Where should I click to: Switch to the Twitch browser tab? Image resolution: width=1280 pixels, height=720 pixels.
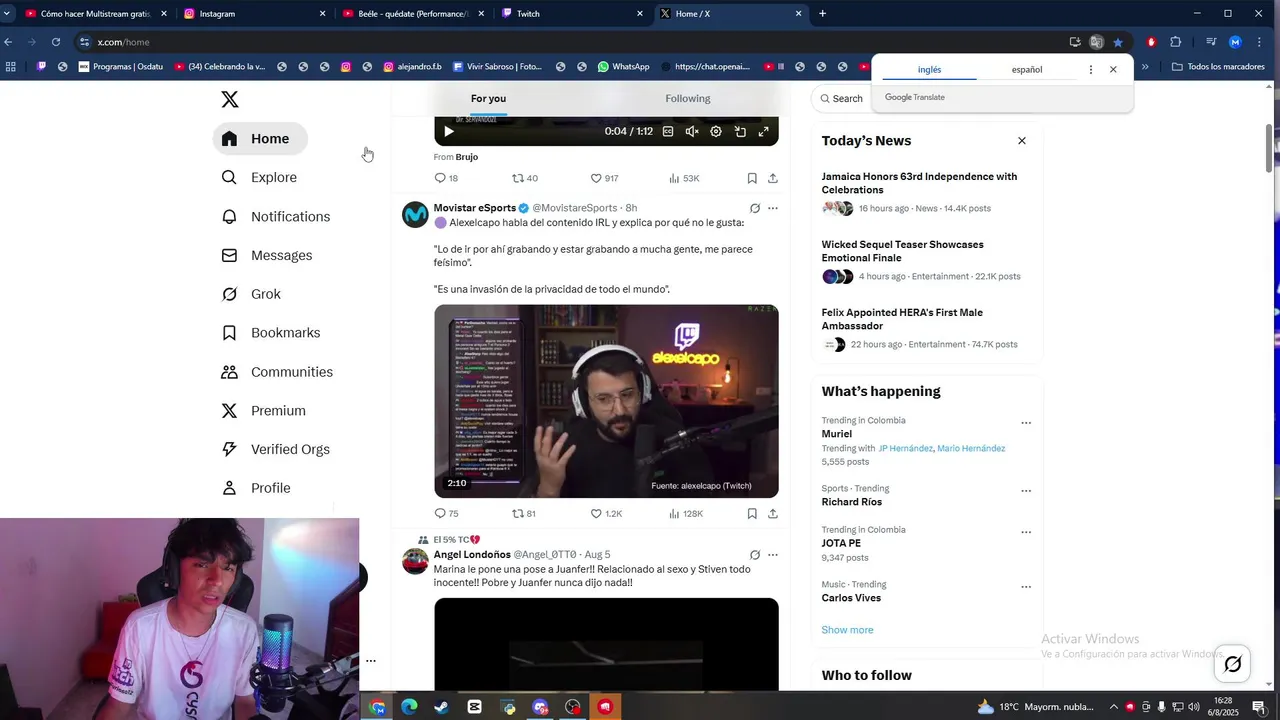tap(572, 14)
